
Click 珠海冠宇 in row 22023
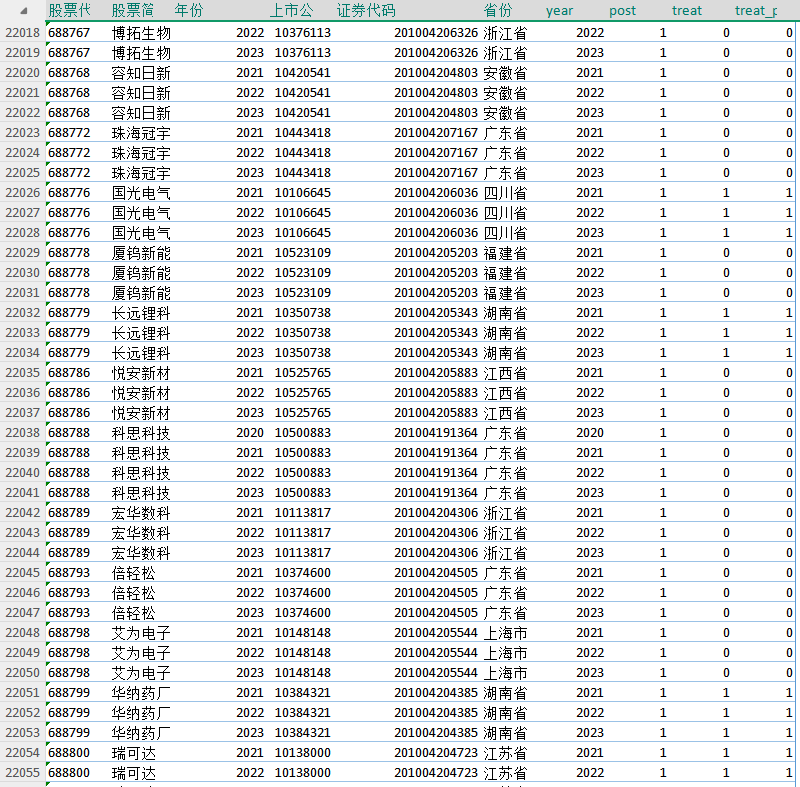tap(141, 133)
